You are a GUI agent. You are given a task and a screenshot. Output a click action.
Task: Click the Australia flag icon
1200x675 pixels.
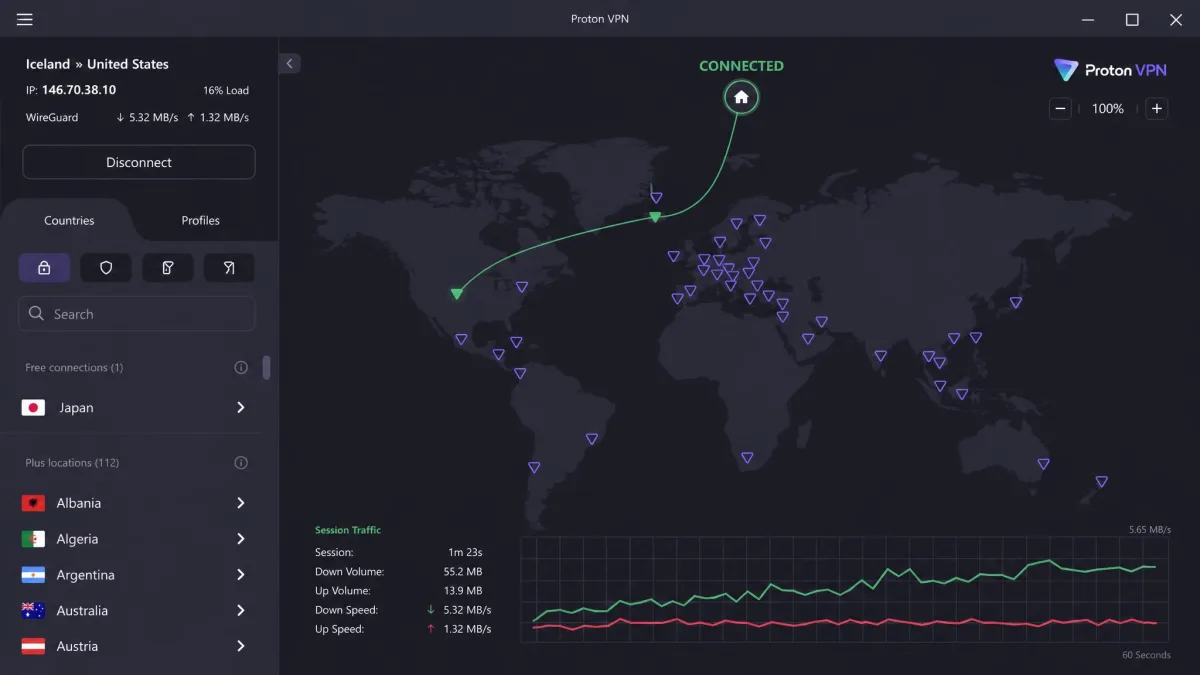[x=33, y=610]
